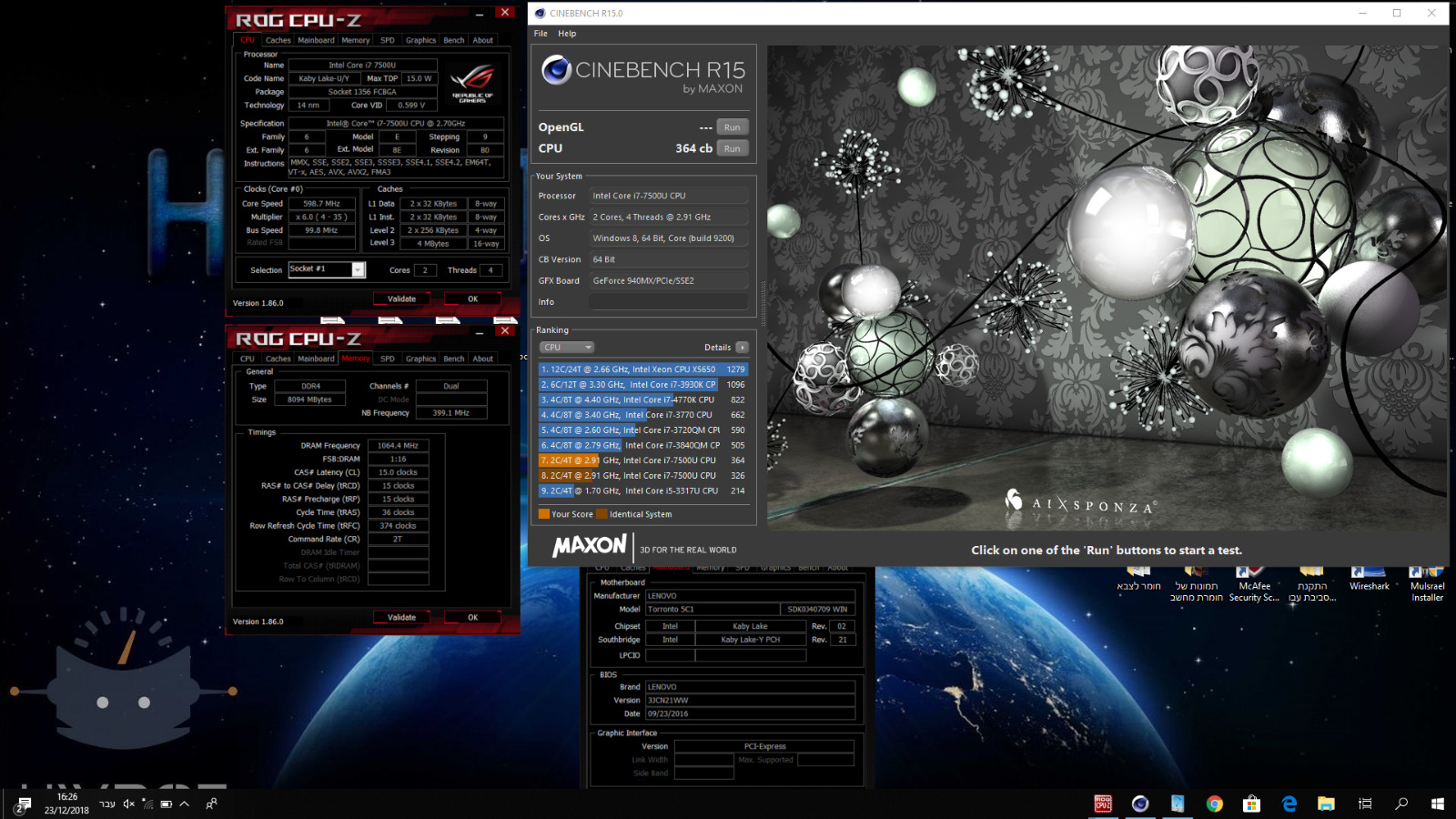Open Microsoft Store from the taskbar
This screenshot has width=1456, height=819.
coord(1251,804)
